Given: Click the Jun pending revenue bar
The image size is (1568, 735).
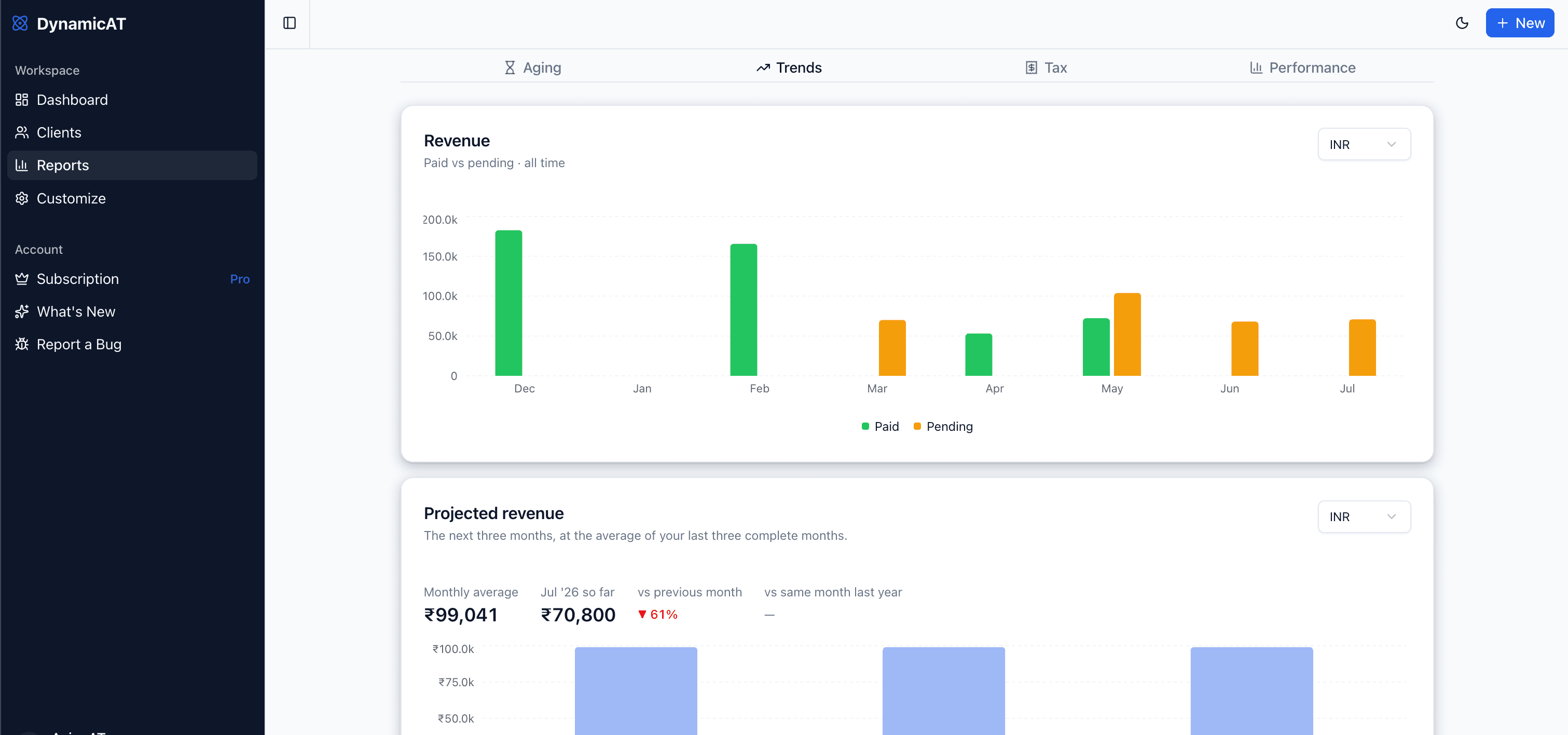Looking at the screenshot, I should (x=1244, y=348).
